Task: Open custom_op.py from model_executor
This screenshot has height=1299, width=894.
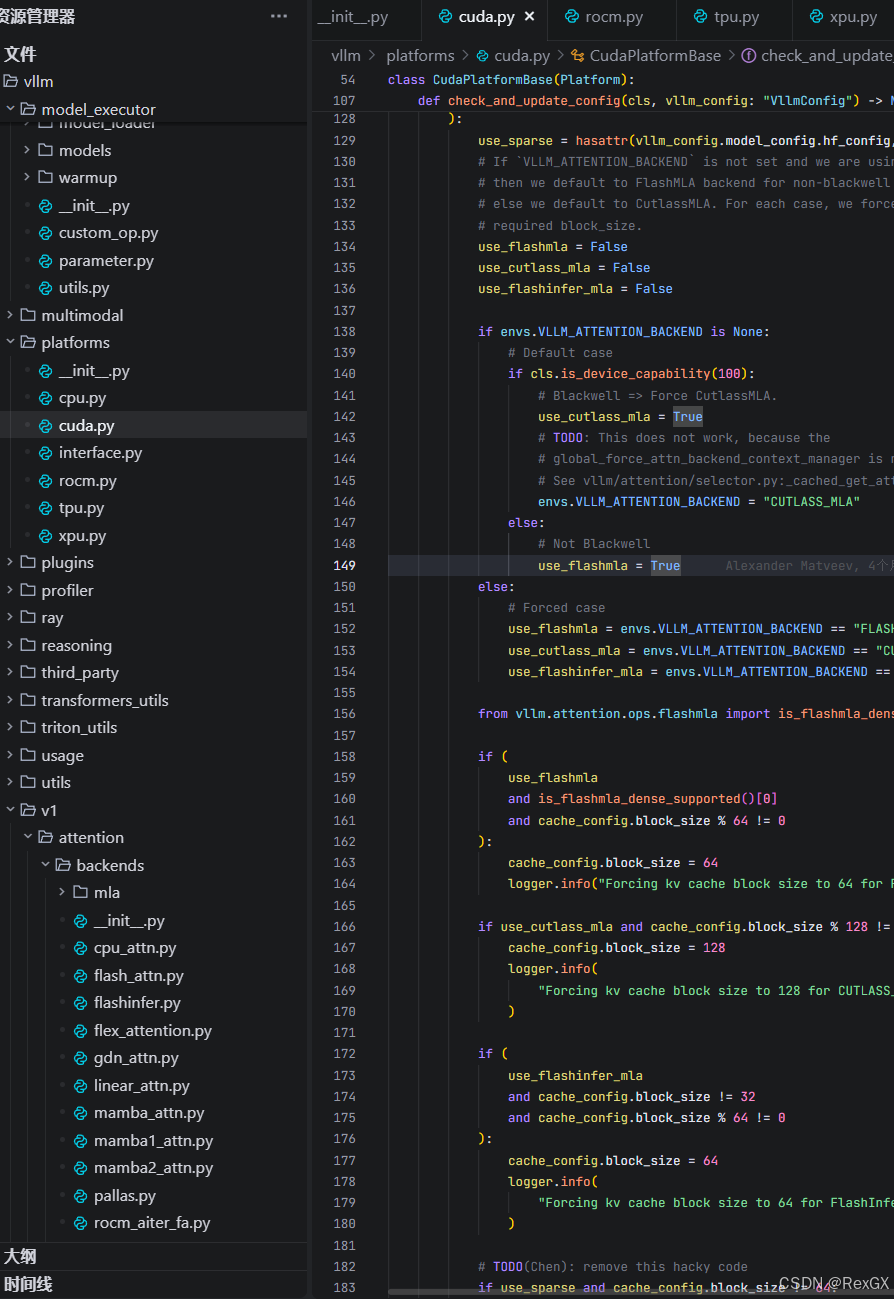Action: [108, 233]
